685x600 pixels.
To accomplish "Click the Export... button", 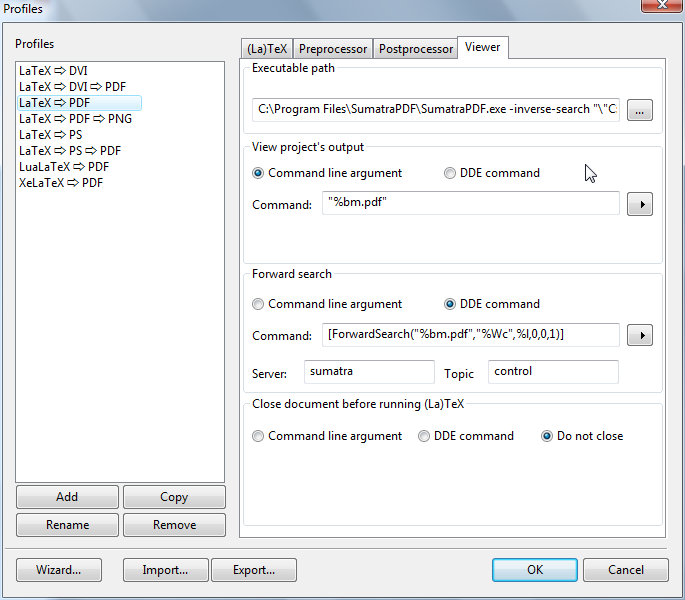I will [x=254, y=570].
